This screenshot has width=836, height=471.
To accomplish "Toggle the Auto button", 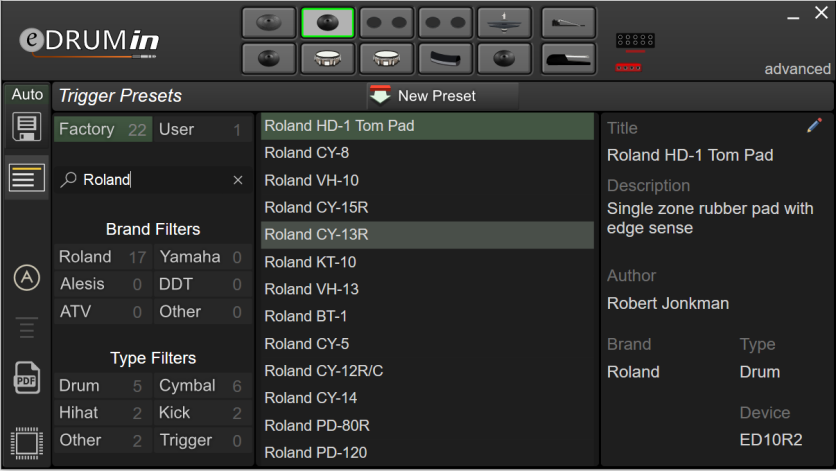I will 27,94.
